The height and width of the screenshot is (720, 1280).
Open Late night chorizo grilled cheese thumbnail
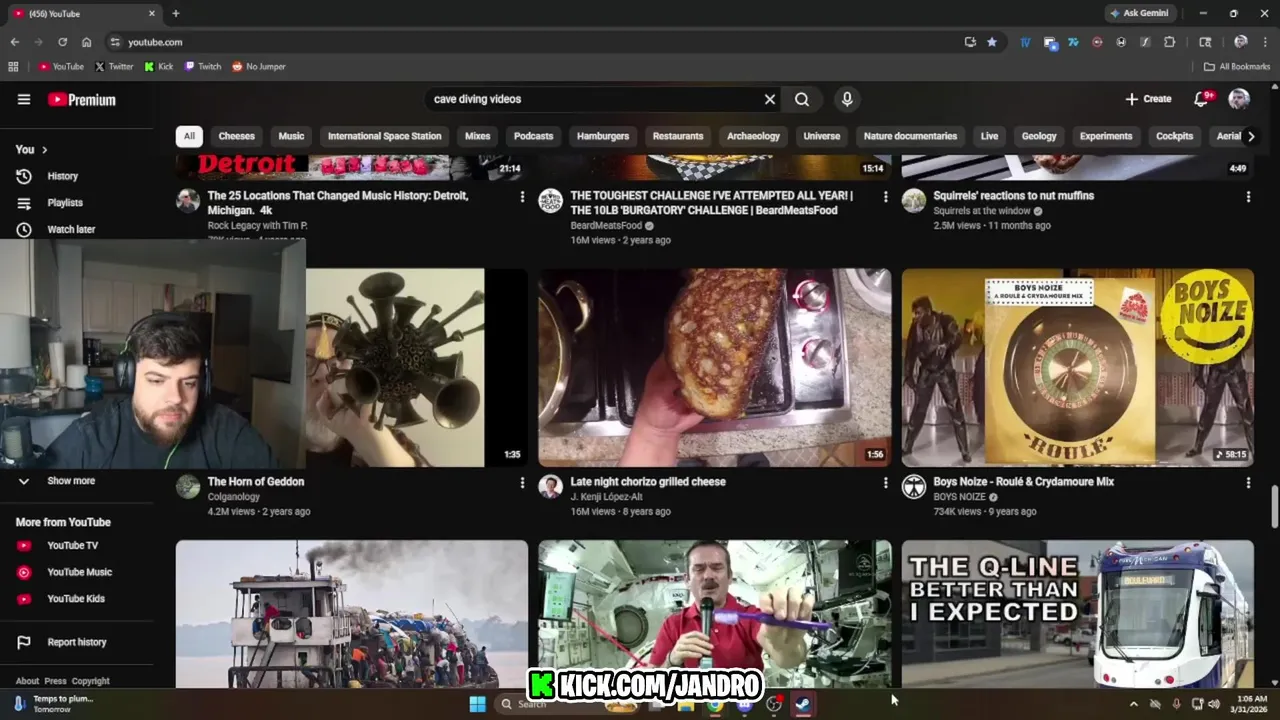[x=715, y=367]
